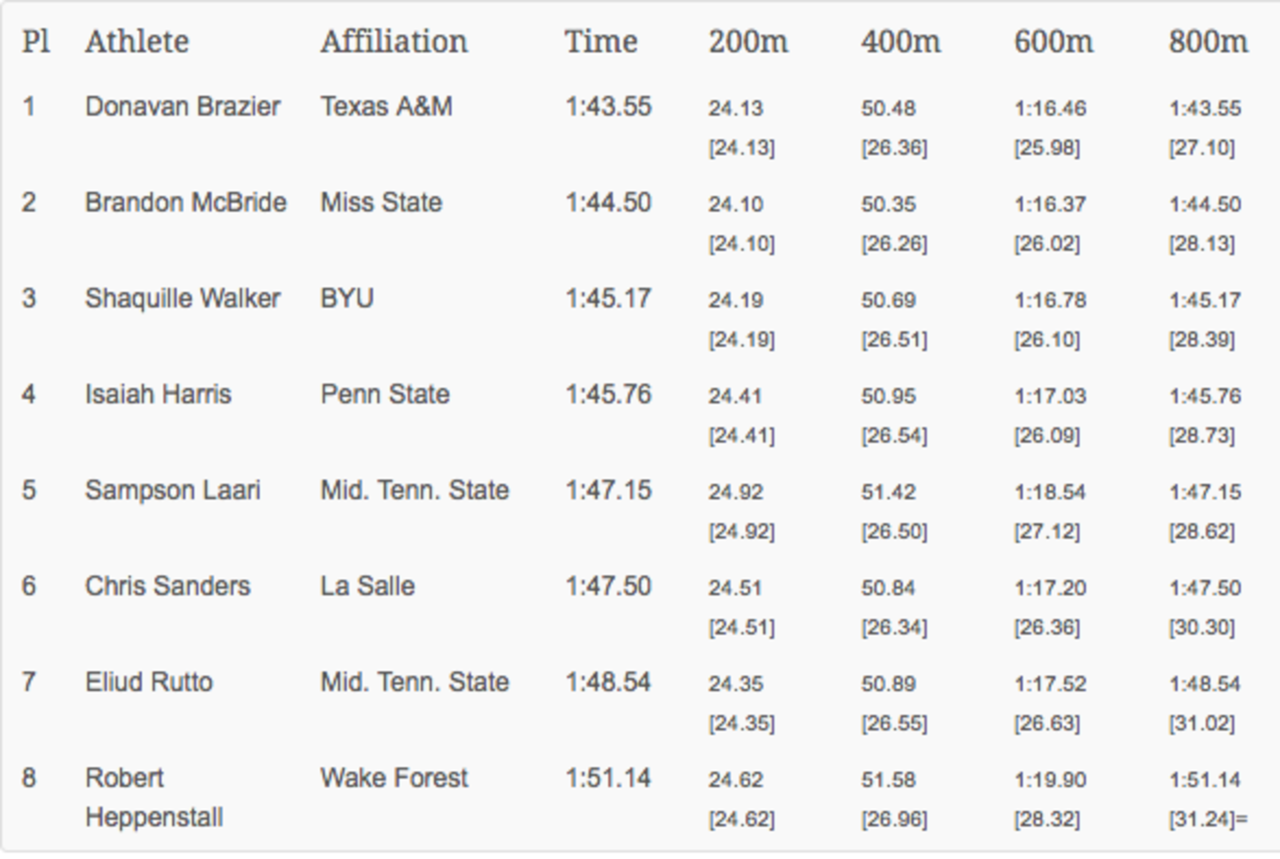Screen dimensions: 1280x859
Task: Select athlete Donavan Brazier
Action: [x=182, y=106]
